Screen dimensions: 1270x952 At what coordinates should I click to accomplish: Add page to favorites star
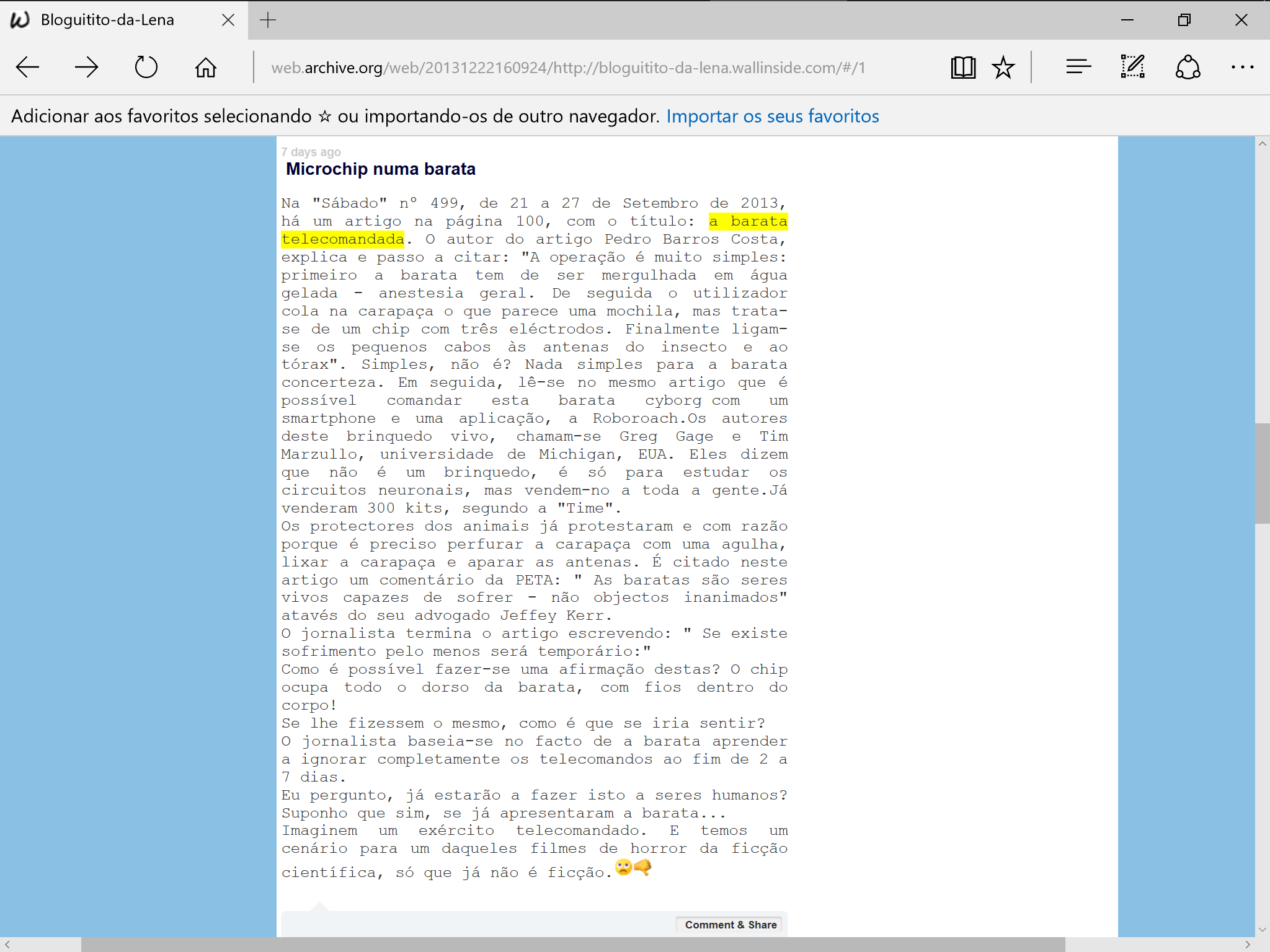(1003, 67)
